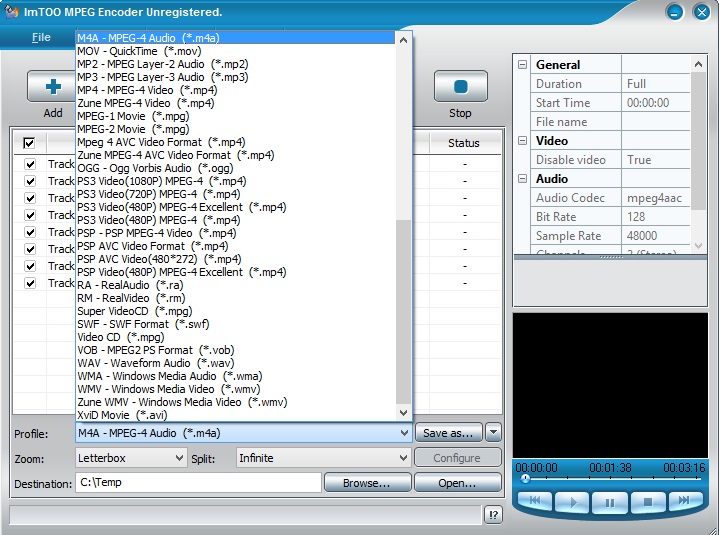
Task: Click the properties panel scrollbar thumb
Action: (698, 141)
